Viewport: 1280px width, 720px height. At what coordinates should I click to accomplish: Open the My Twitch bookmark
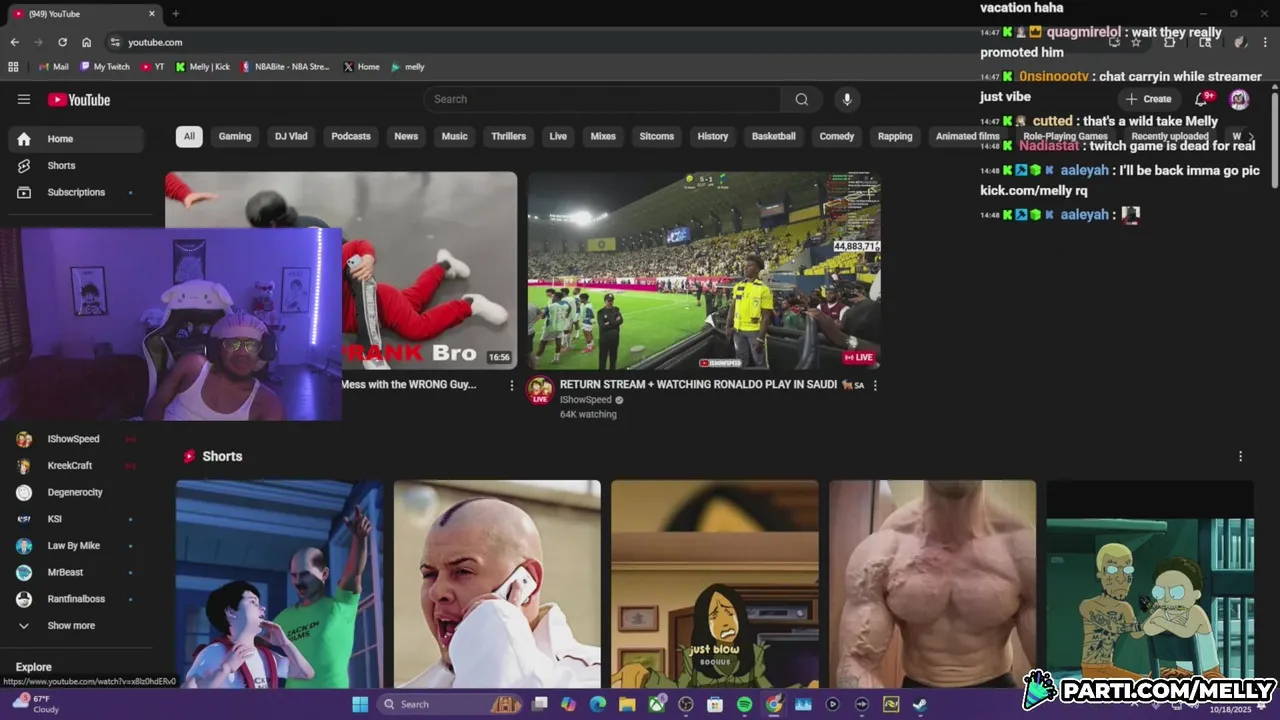105,67
